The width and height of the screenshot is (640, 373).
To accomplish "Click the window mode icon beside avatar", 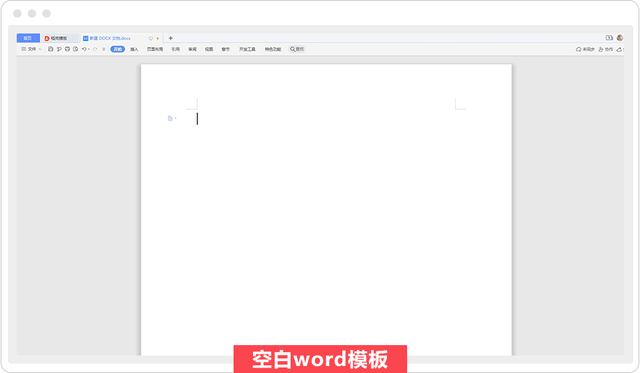I will [609, 38].
